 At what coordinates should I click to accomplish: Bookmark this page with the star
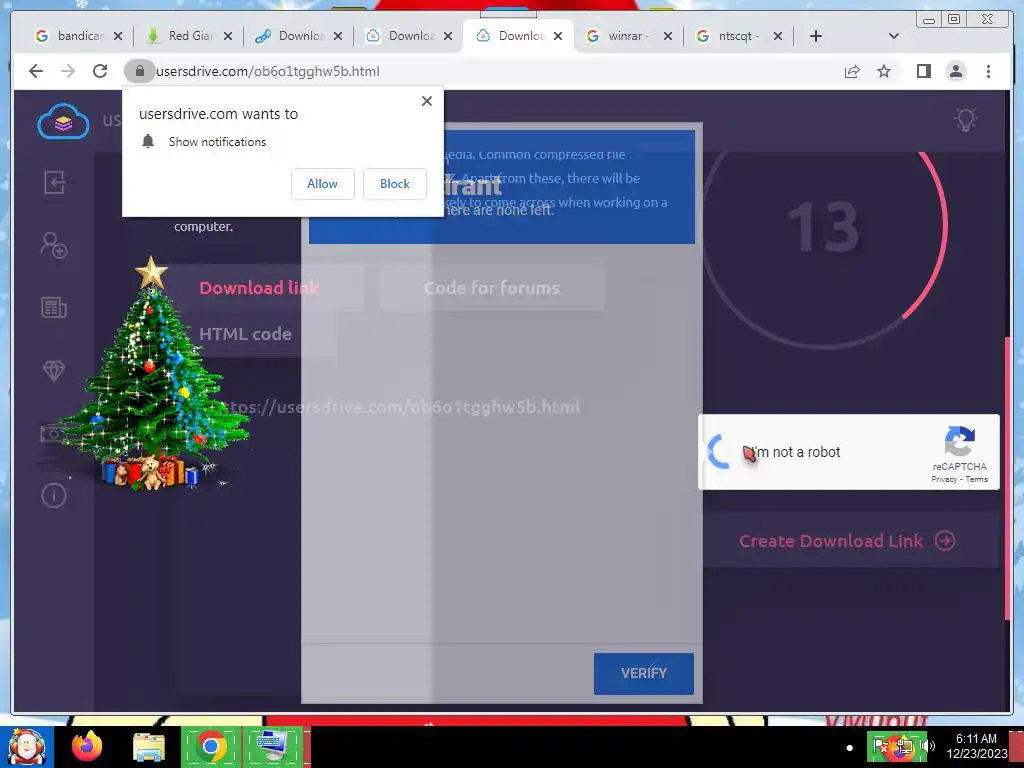point(884,71)
